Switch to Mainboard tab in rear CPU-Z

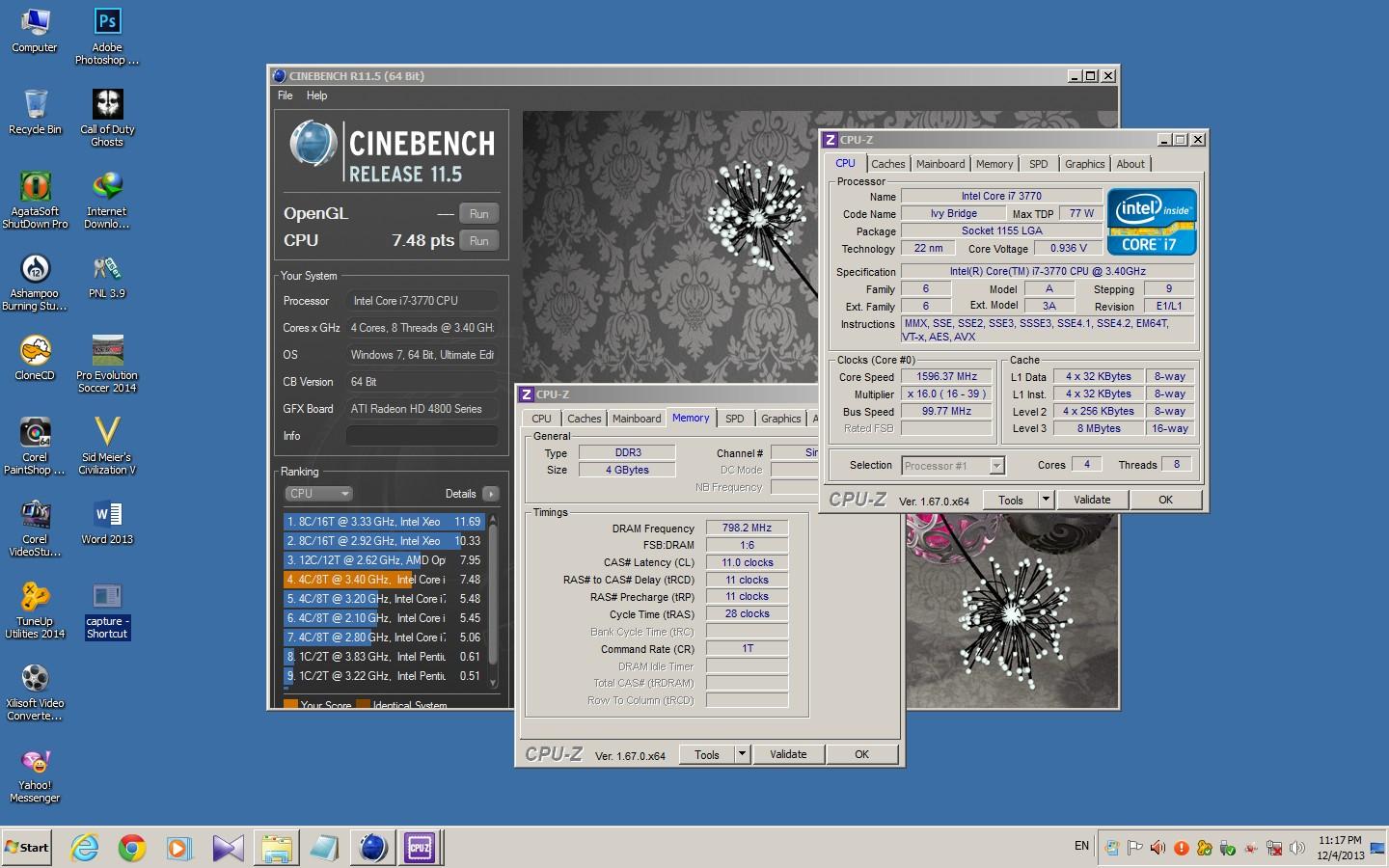(637, 419)
